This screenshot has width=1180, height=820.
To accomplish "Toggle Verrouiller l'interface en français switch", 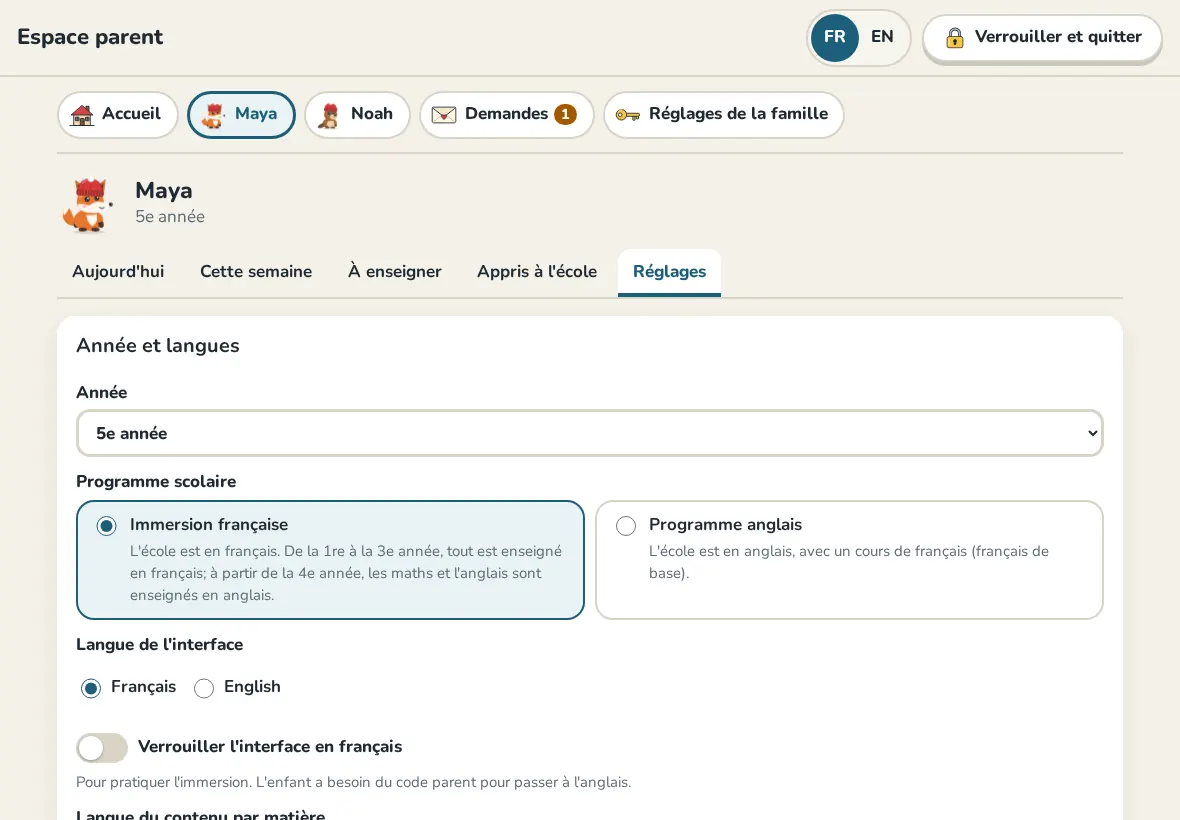I will click(102, 748).
